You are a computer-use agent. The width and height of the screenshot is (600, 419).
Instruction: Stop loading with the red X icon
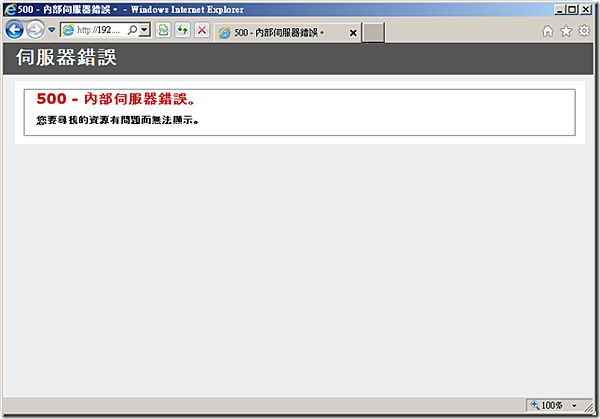click(x=202, y=30)
